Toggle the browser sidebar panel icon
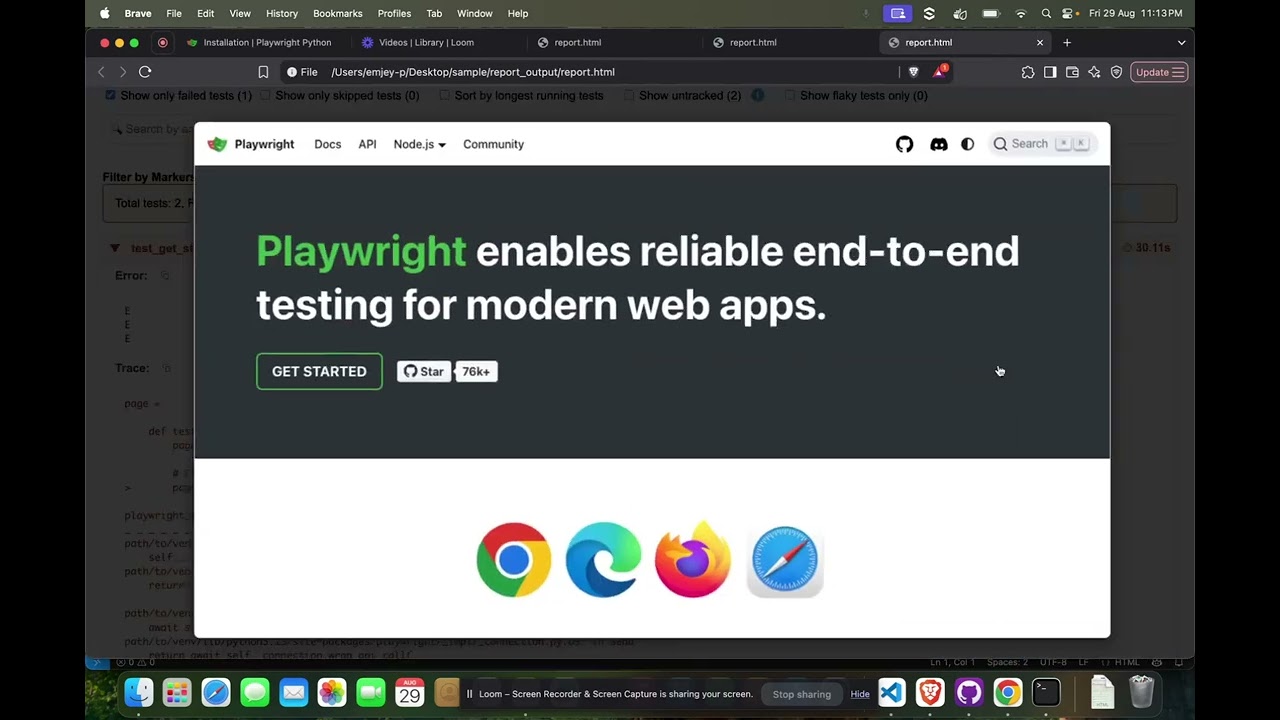 point(1050,72)
